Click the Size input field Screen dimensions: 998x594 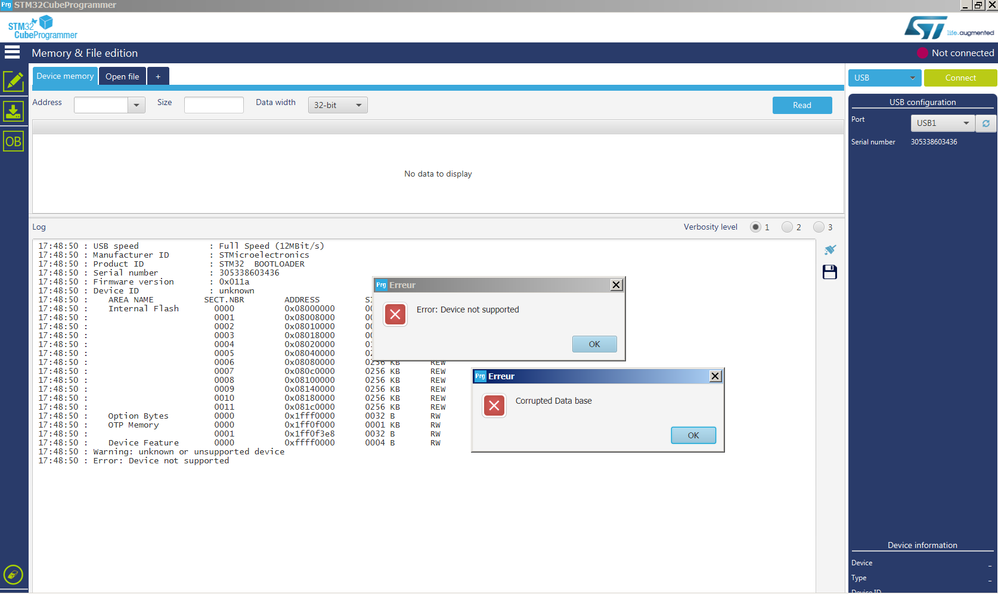(x=214, y=105)
